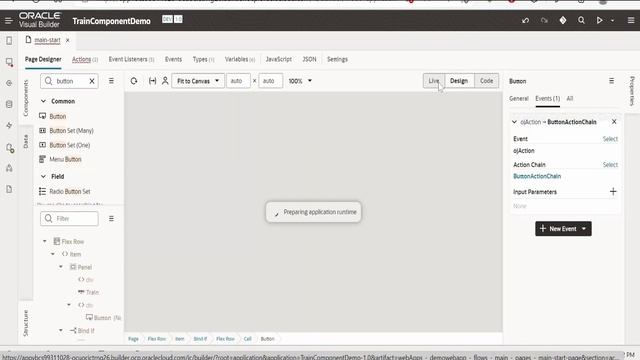Close the main-start editor tab
This screenshot has width=640, height=360.
click(68, 40)
